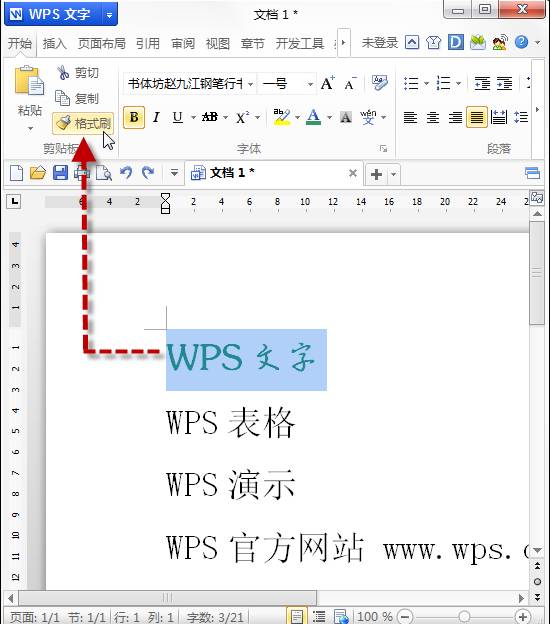Open the font color dropdown arrow

click(329, 117)
